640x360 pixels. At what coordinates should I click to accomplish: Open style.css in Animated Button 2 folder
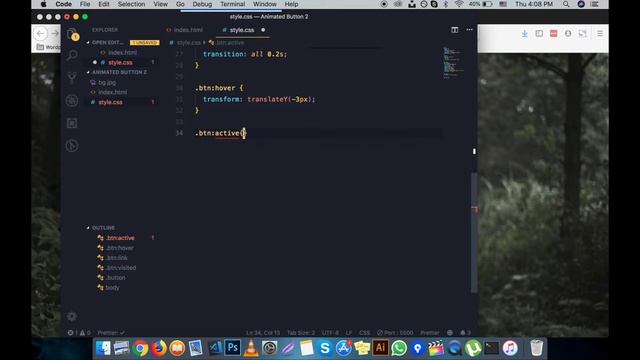[110, 102]
